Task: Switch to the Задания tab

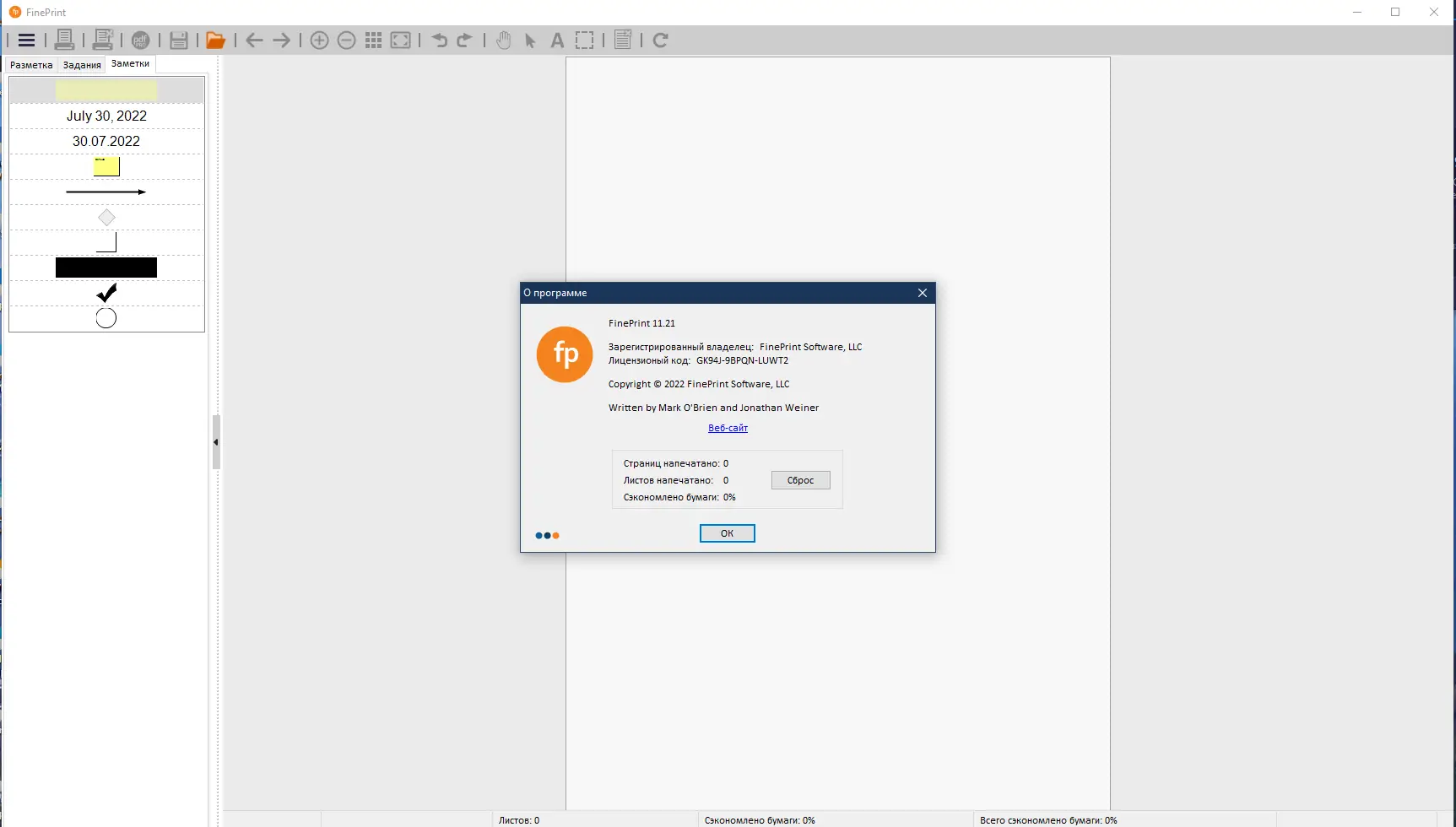Action: click(x=82, y=65)
